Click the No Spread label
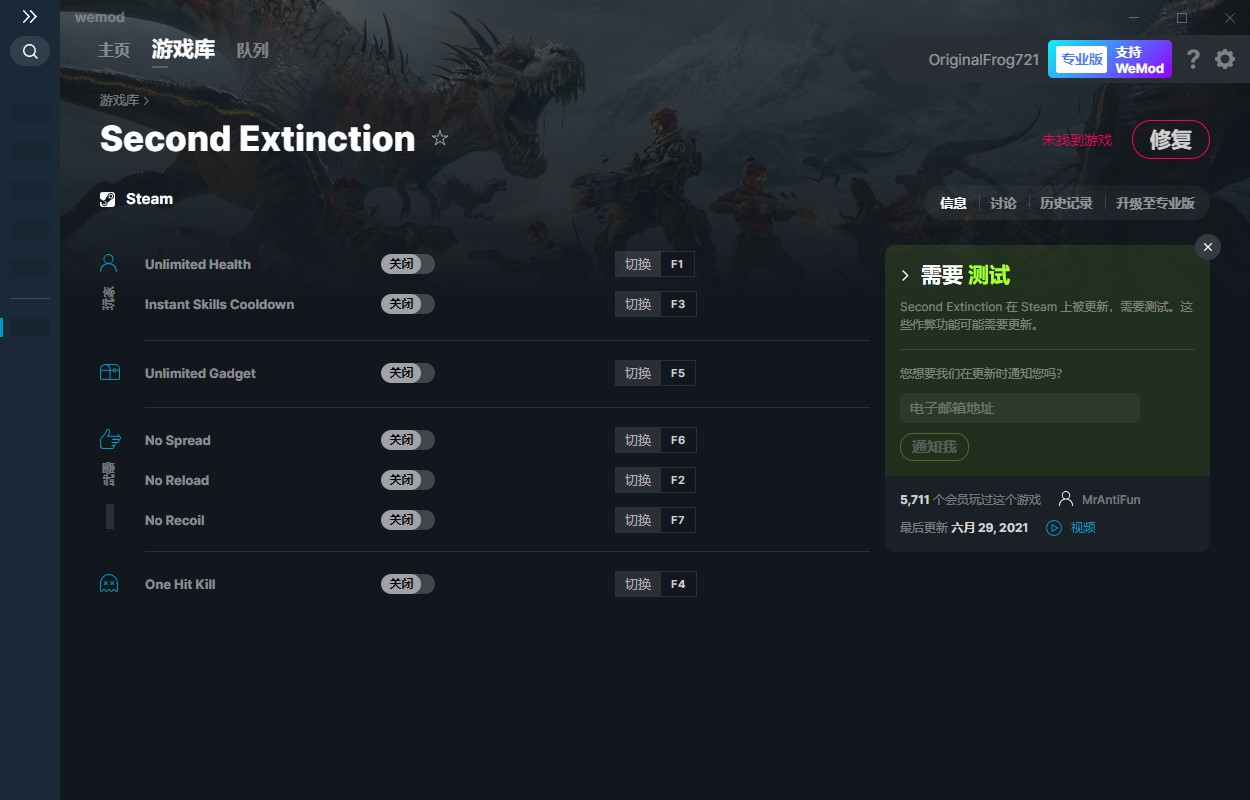The width and height of the screenshot is (1250, 800). 178,440
